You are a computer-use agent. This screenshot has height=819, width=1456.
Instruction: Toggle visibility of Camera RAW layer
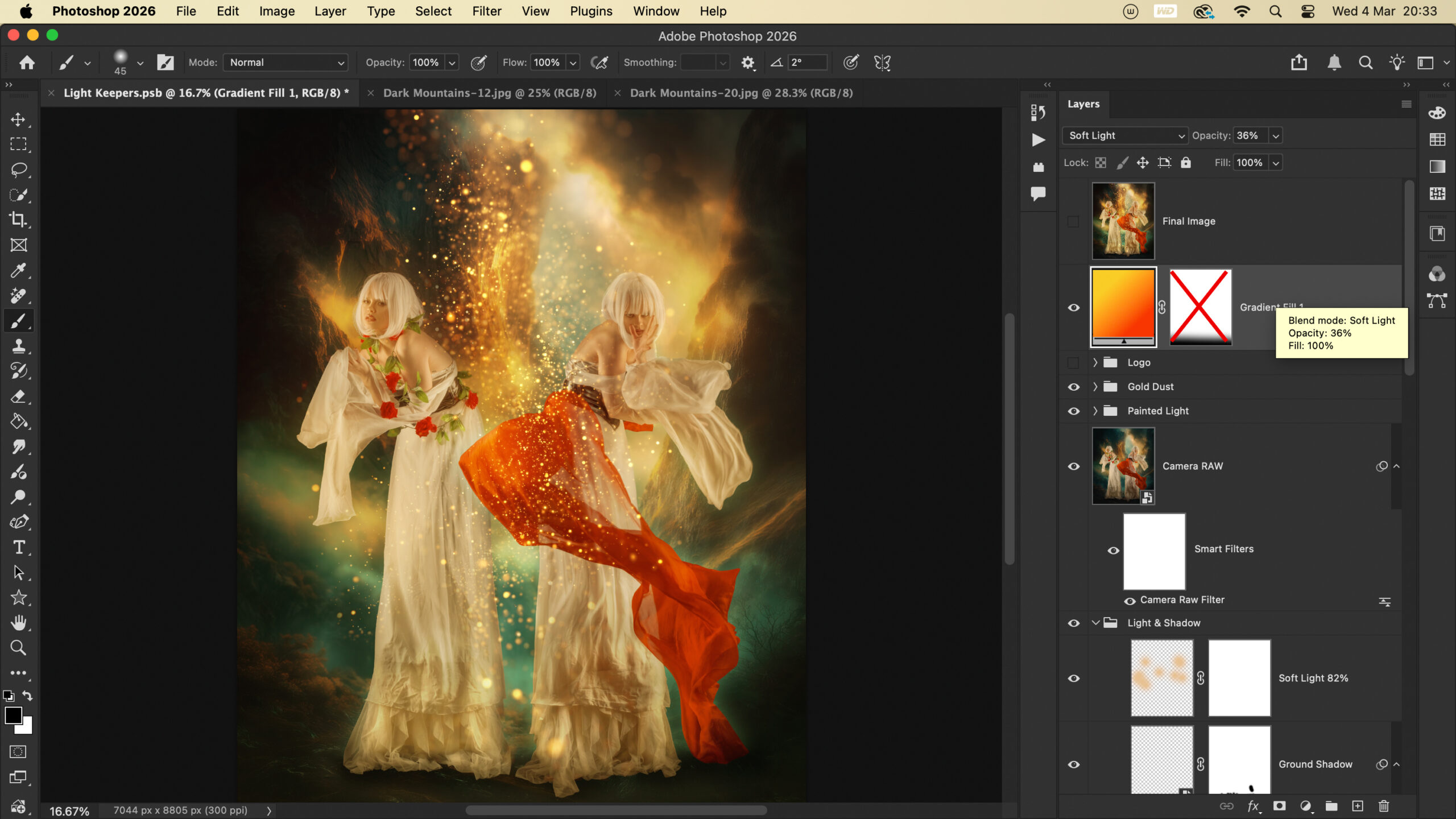pos(1073,466)
